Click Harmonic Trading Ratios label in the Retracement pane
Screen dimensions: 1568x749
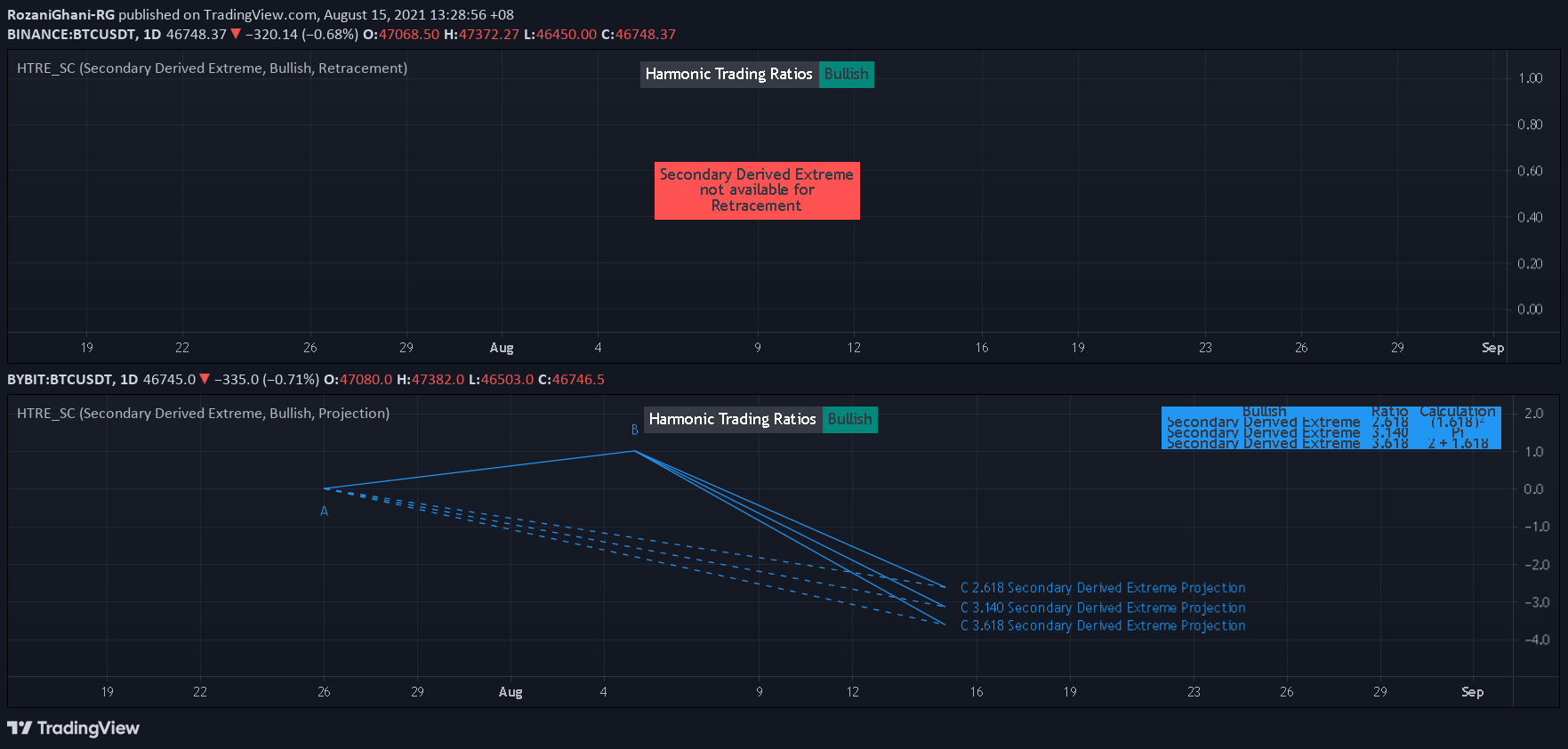pyautogui.click(x=729, y=75)
